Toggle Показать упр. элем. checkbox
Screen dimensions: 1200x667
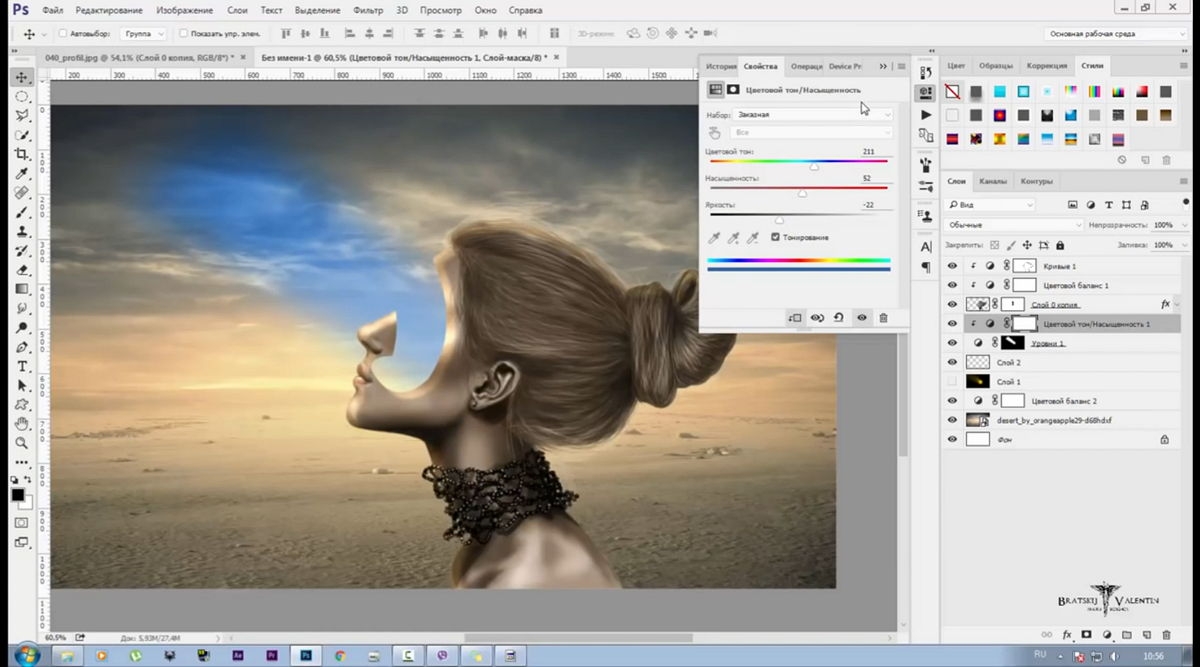click(x=183, y=34)
